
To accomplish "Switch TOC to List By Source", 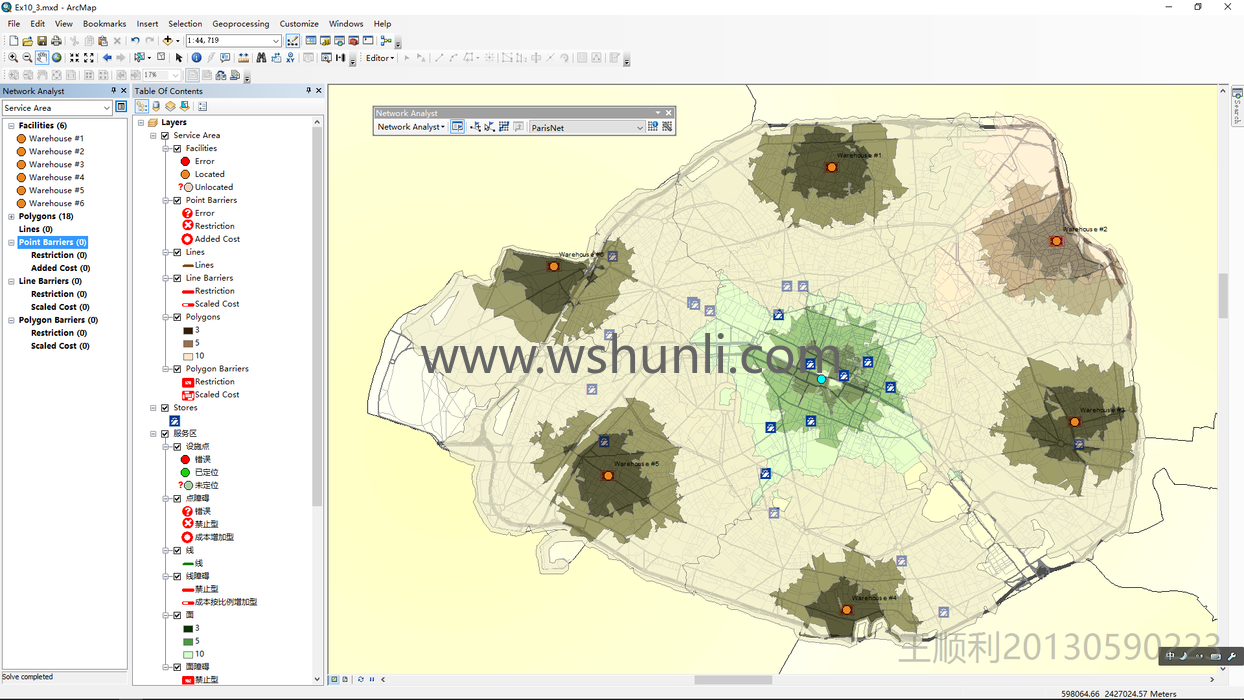I will [x=156, y=106].
